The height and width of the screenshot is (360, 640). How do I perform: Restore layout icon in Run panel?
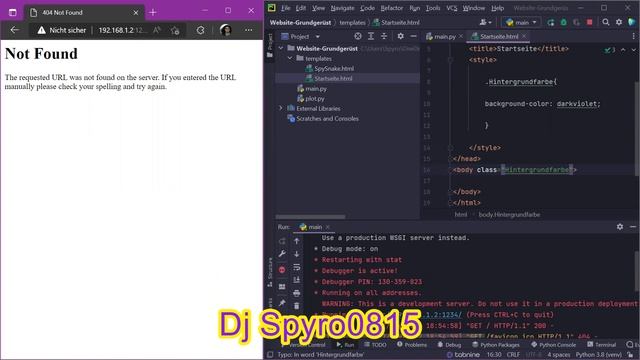click(x=282, y=287)
